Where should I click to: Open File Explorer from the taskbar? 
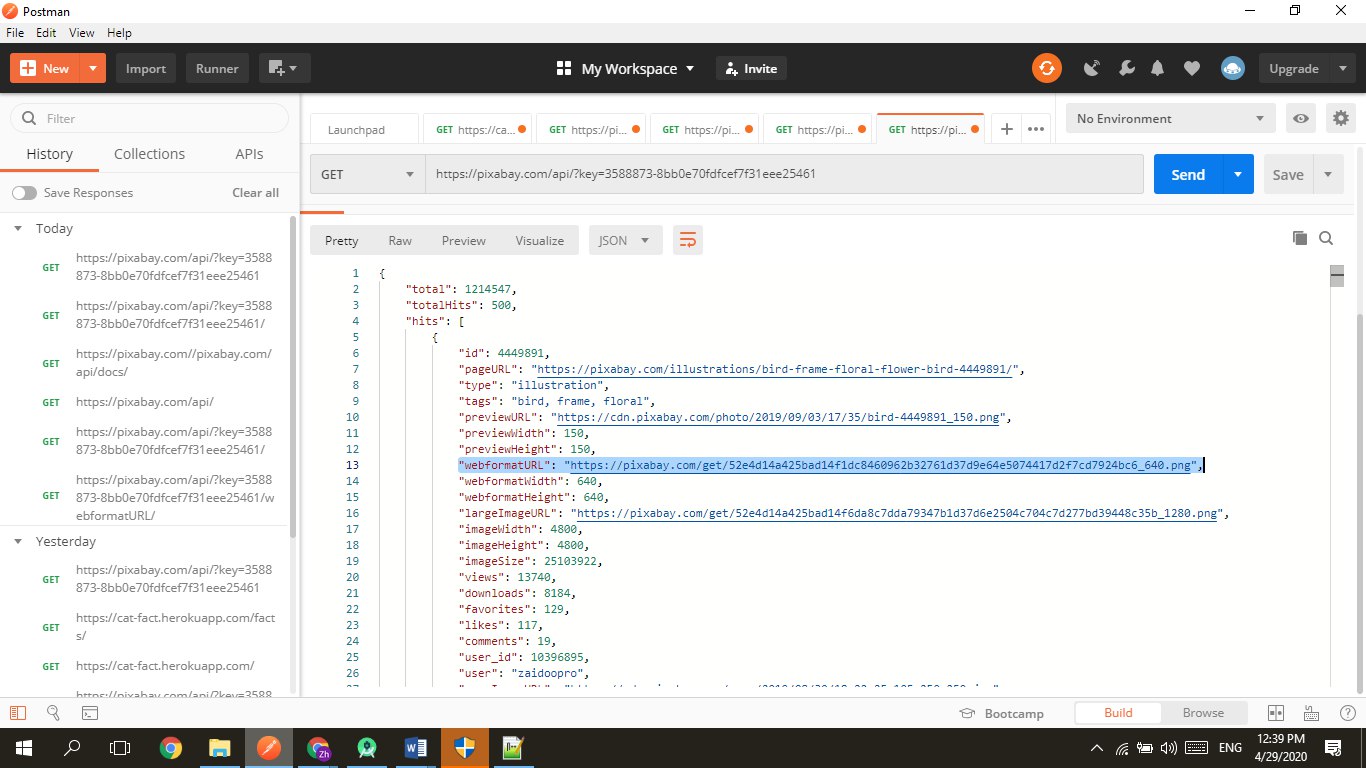pyautogui.click(x=220, y=747)
